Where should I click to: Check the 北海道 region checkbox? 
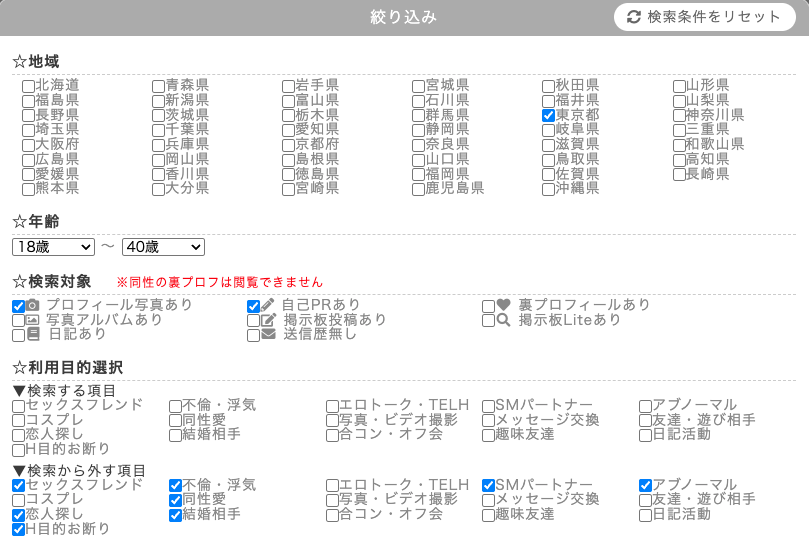29,86
